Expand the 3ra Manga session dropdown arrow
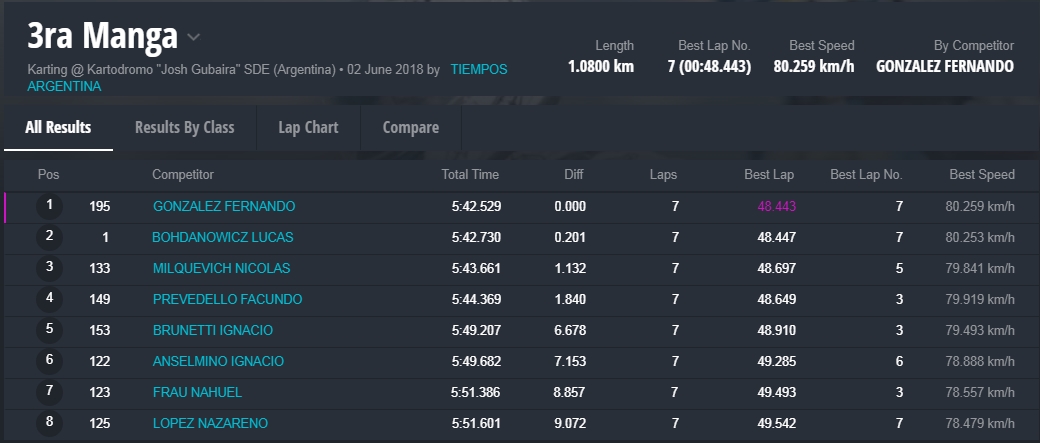The image size is (1040, 443). click(194, 37)
